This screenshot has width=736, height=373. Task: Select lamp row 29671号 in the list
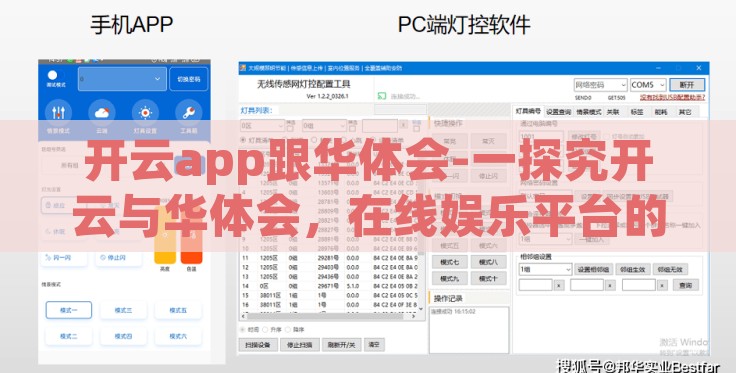(x=329, y=286)
